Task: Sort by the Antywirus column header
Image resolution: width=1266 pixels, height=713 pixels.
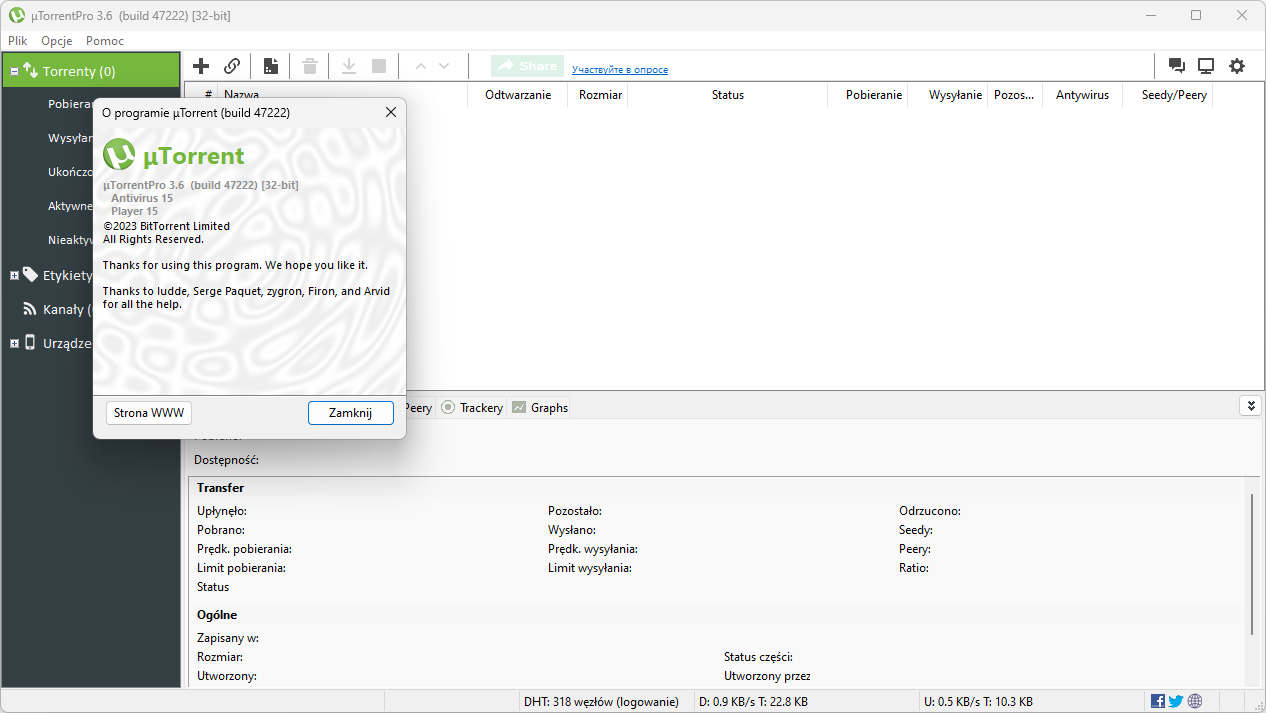Action: tap(1082, 95)
